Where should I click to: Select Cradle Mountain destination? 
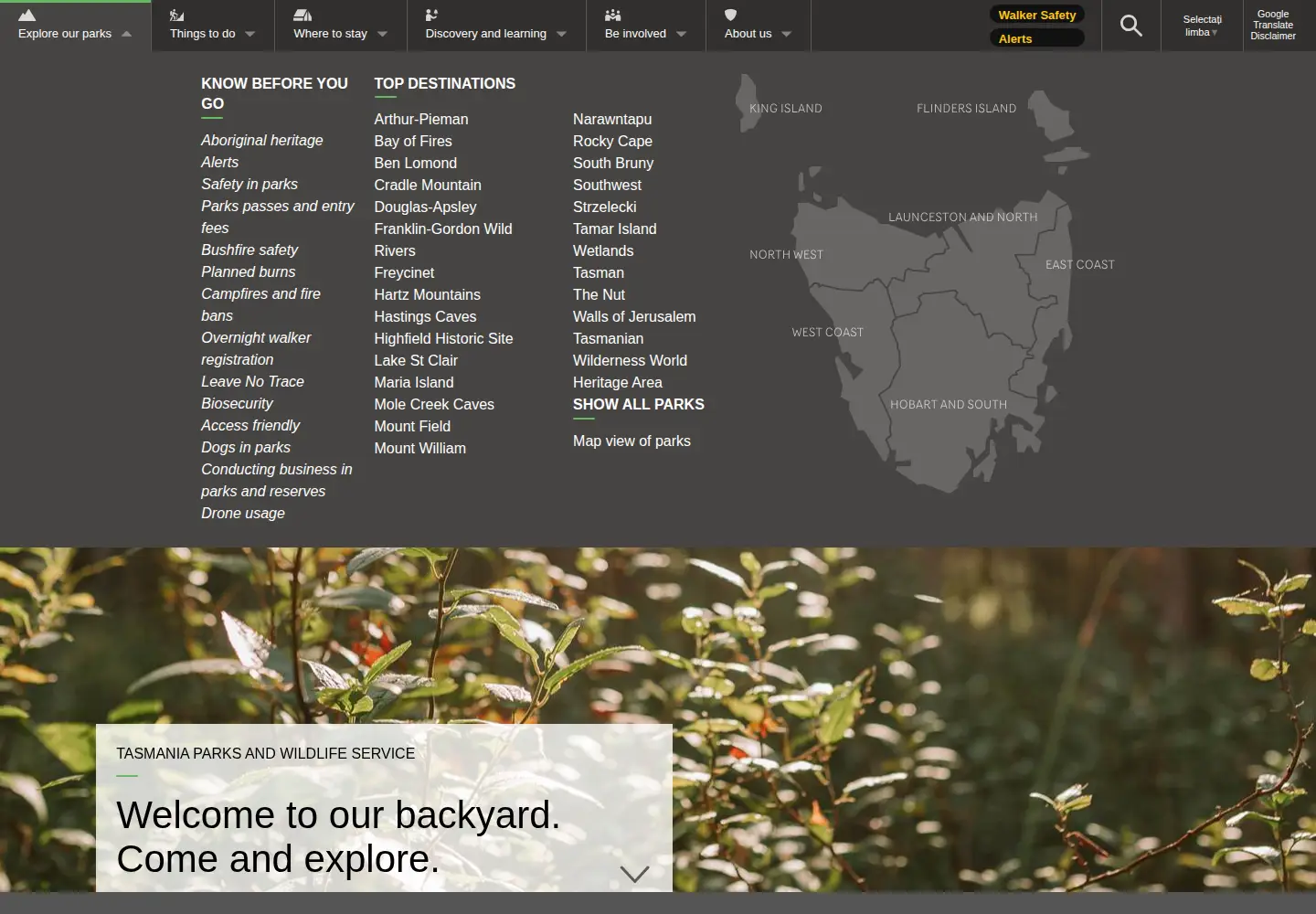(x=428, y=185)
